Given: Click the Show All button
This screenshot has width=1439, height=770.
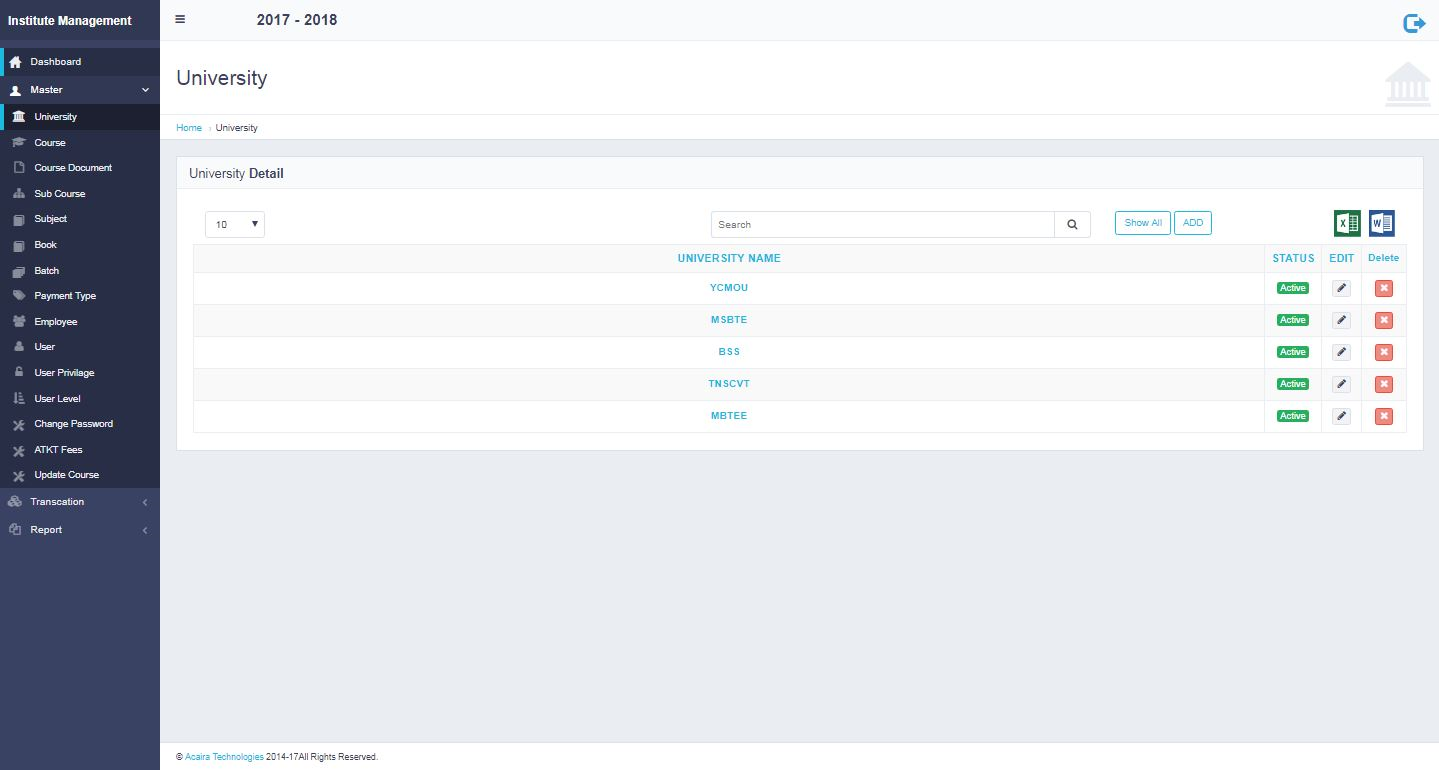Looking at the screenshot, I should (x=1142, y=223).
